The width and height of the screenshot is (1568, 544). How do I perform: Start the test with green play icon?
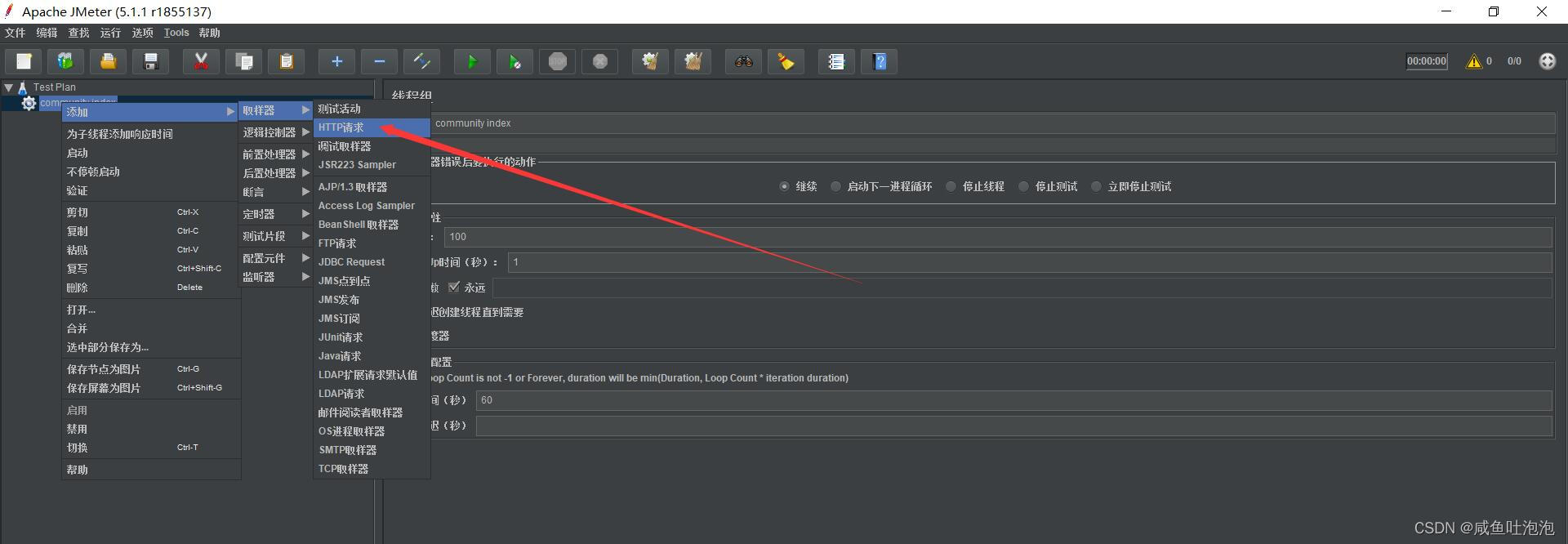pos(472,61)
